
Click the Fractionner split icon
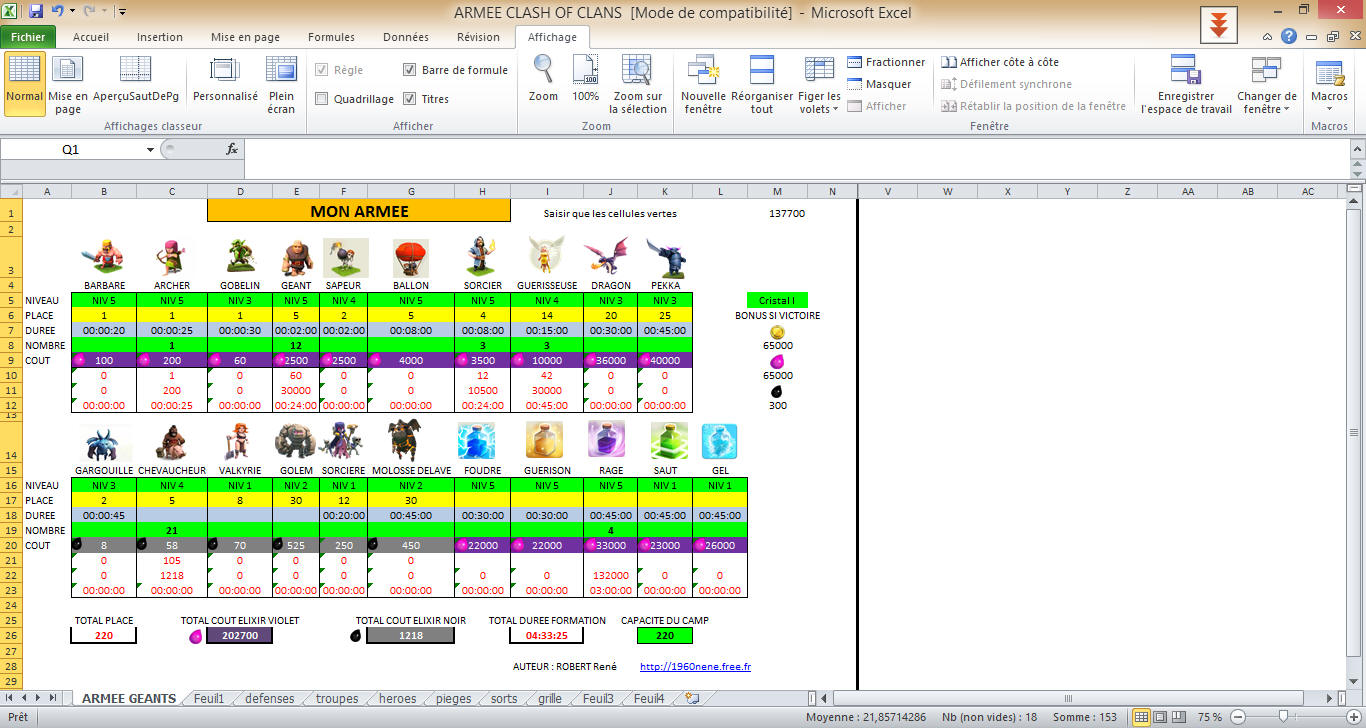pyautogui.click(x=886, y=62)
